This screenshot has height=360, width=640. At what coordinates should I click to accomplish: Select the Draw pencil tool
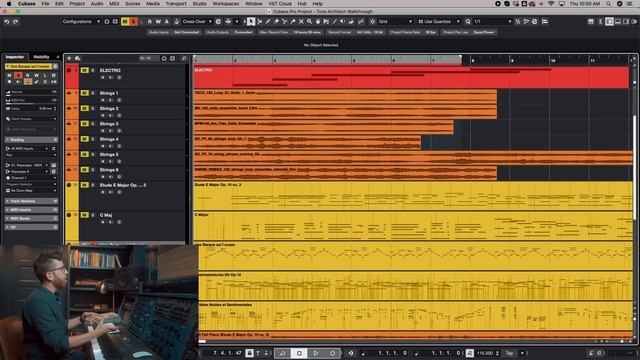(268, 21)
